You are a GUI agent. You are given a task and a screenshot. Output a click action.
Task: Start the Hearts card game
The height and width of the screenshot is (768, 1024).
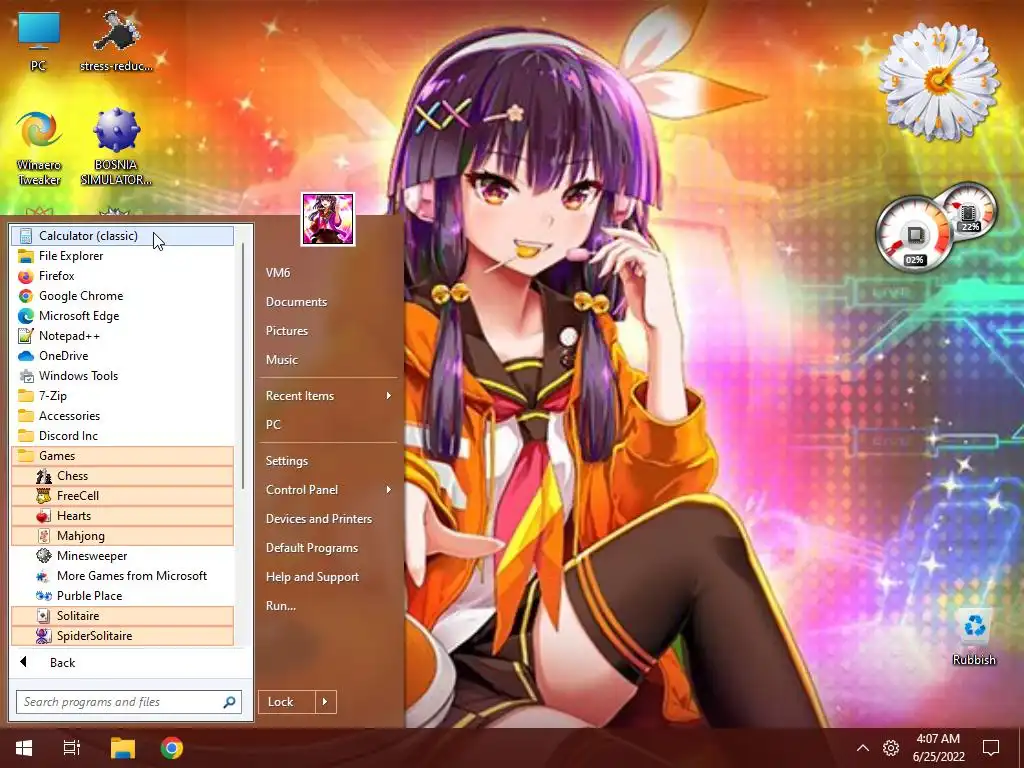click(122, 516)
